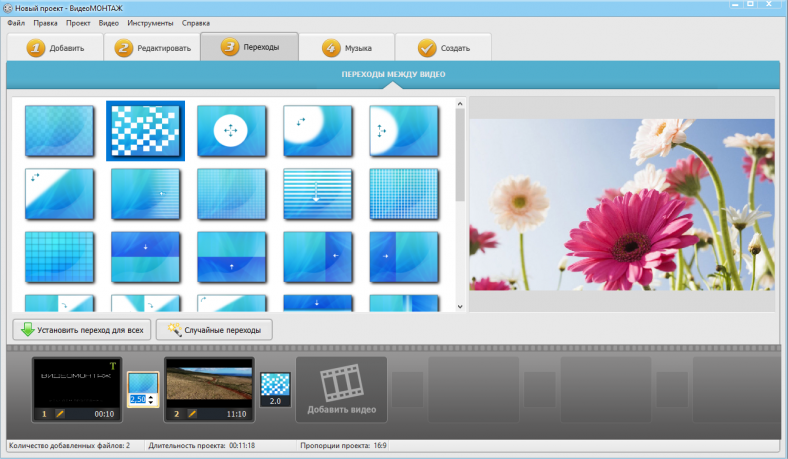Select the push-right arrow transition
Viewport: 788px width, 459px height.
(404, 257)
